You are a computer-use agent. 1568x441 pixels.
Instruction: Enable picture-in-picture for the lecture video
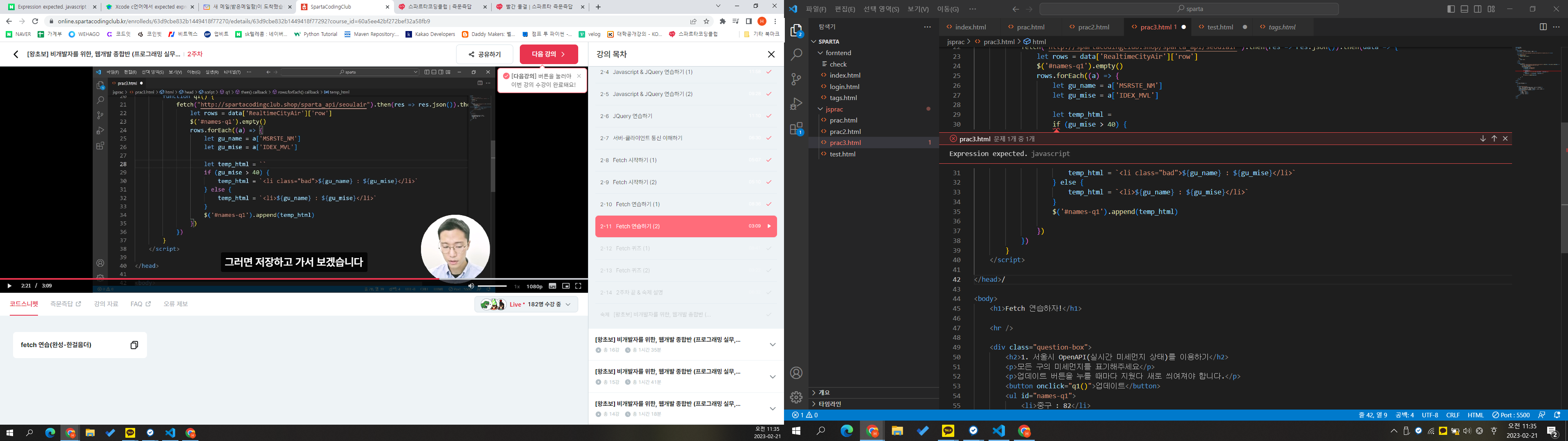[x=566, y=286]
